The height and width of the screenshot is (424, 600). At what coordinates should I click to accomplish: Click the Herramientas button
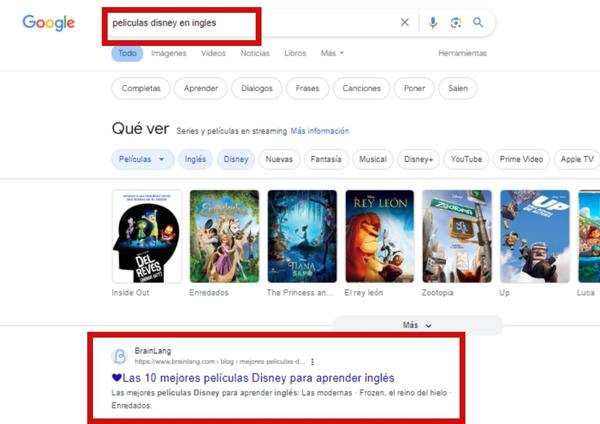tap(462, 53)
